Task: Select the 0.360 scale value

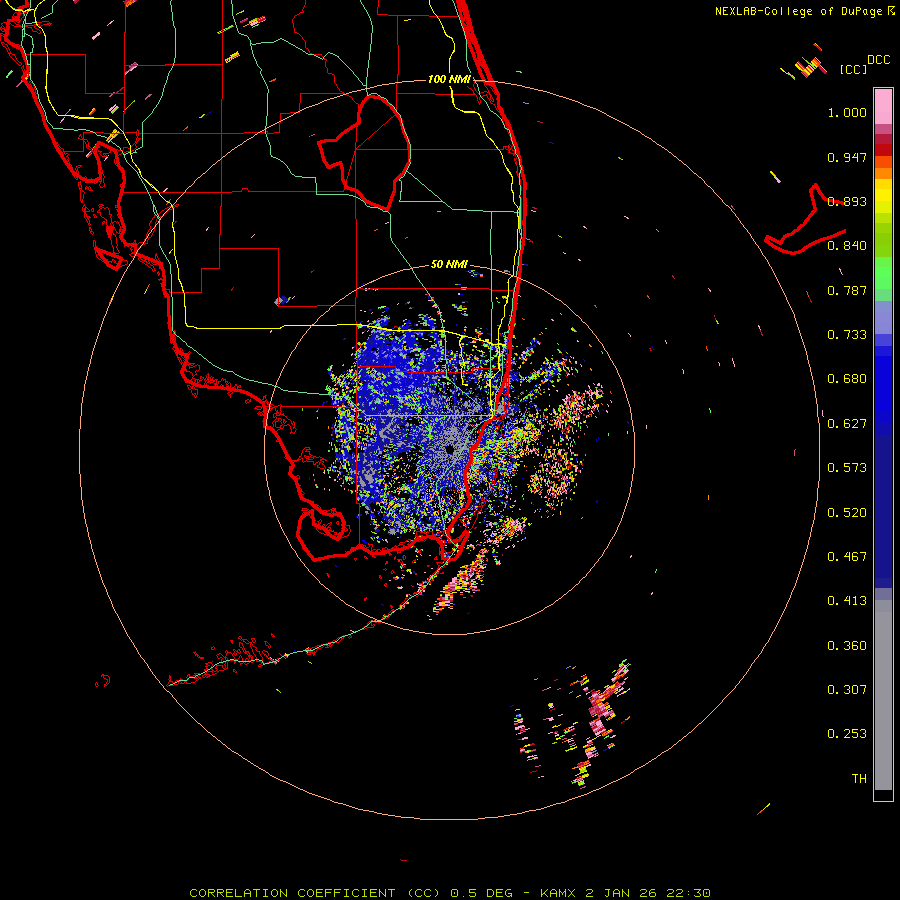Action: coord(847,646)
